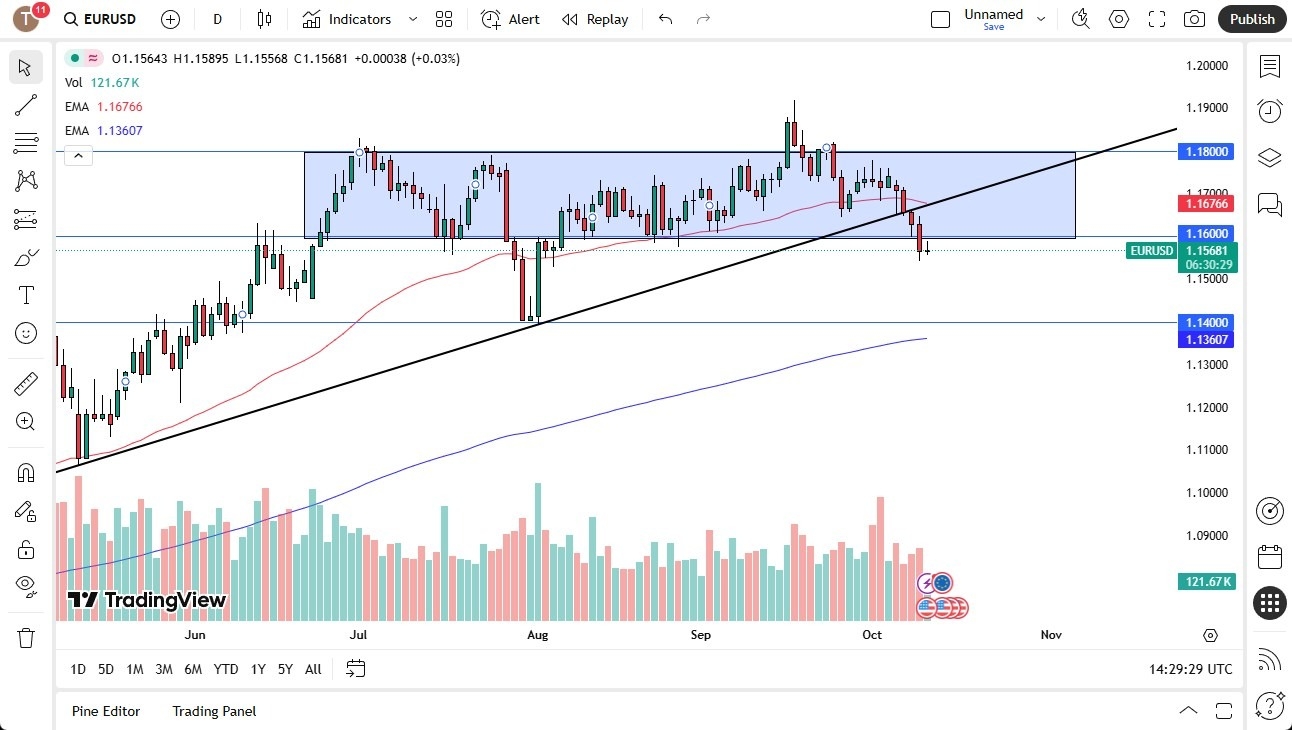Click the Publish button
The width and height of the screenshot is (1292, 730).
1251,18
